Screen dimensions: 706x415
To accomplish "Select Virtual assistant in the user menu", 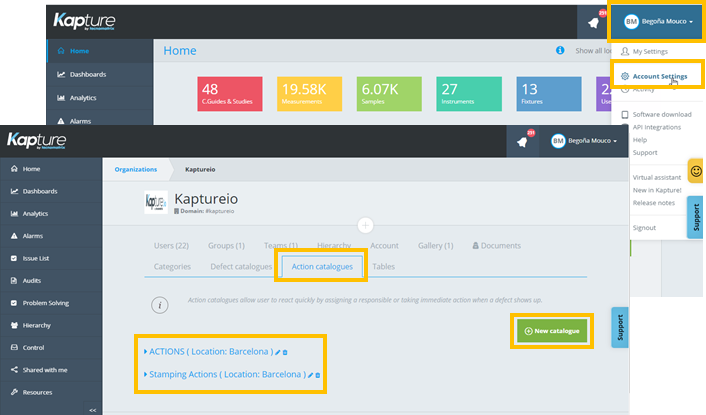I will (x=656, y=177).
